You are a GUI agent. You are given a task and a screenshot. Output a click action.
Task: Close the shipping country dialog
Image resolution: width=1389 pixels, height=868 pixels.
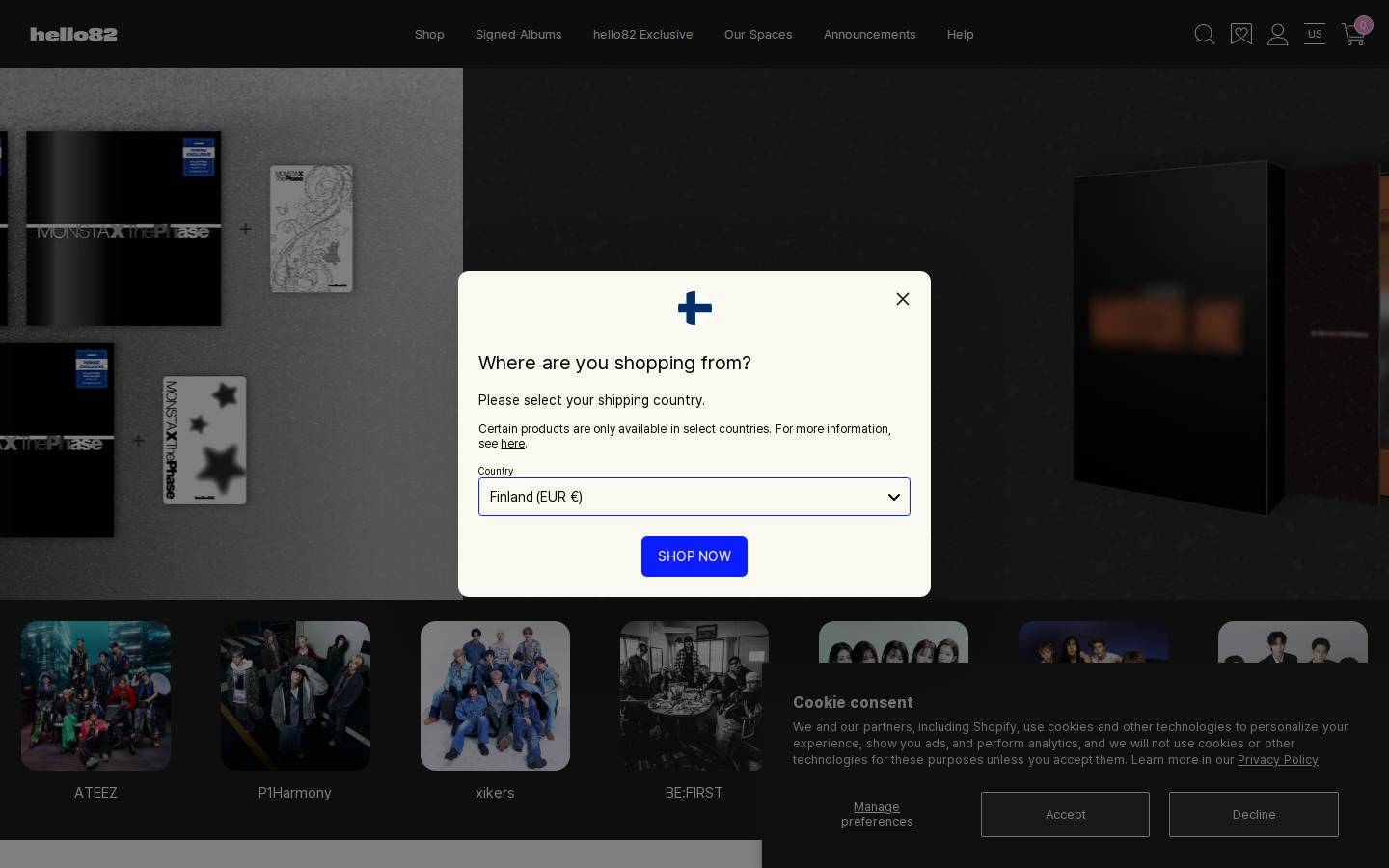[903, 299]
